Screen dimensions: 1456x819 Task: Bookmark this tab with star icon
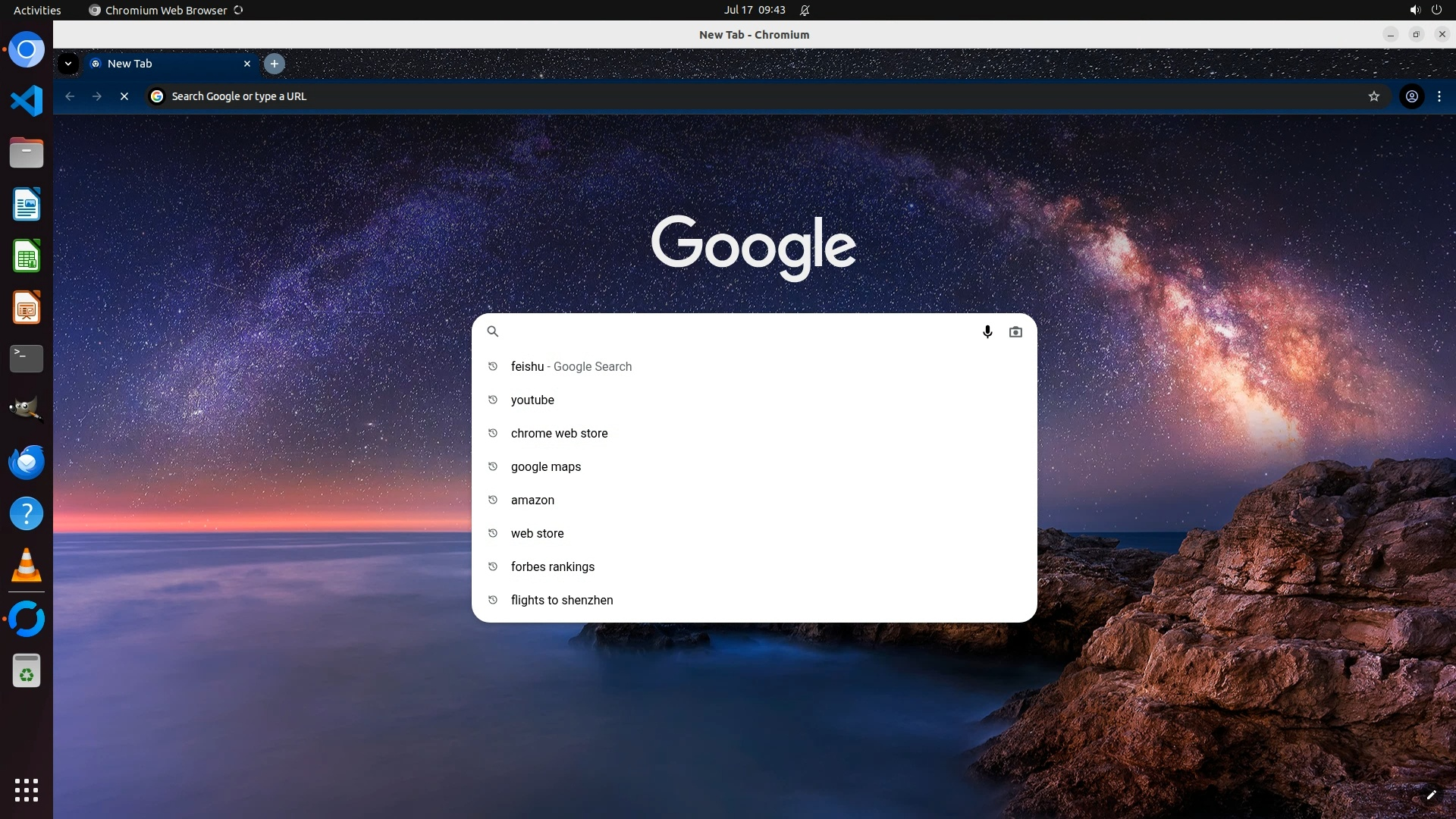click(x=1373, y=96)
